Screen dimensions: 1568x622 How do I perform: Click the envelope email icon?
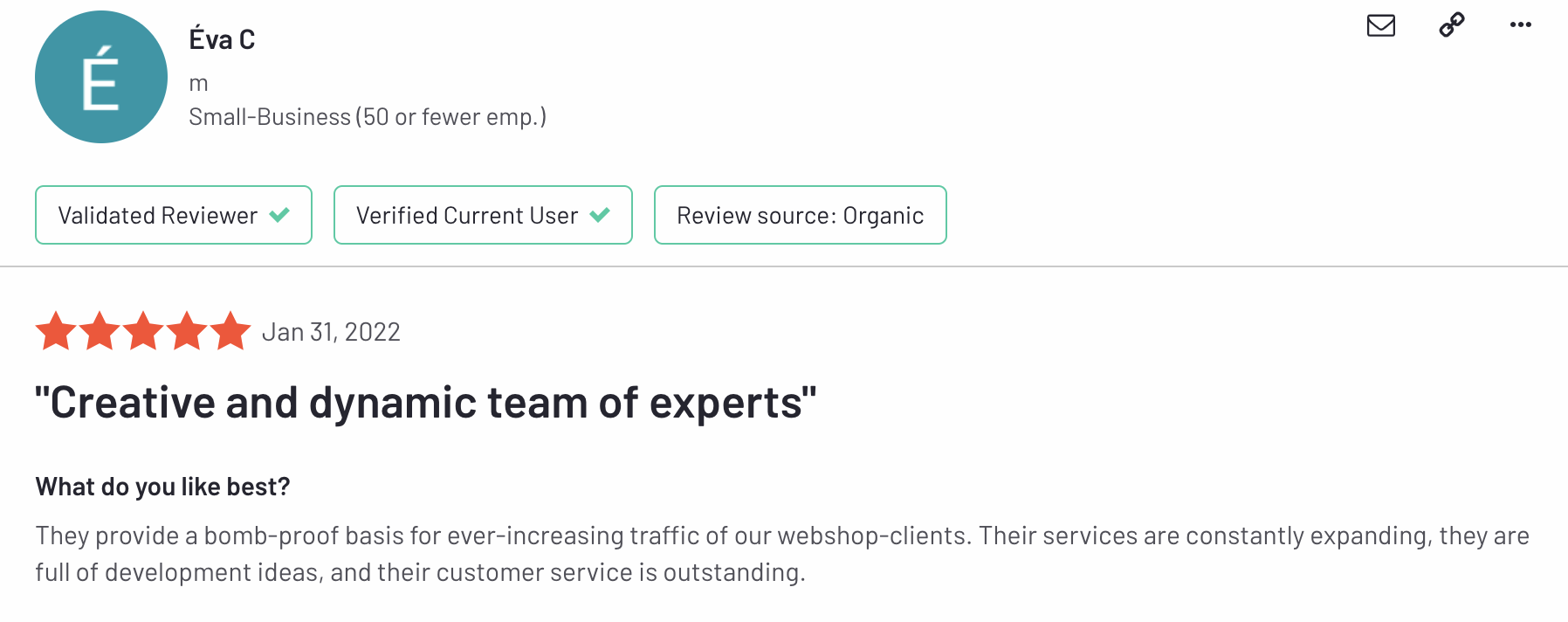[1380, 25]
